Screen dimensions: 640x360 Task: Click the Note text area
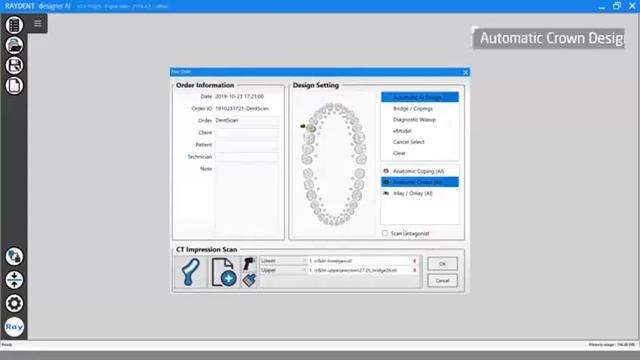[x=248, y=200]
